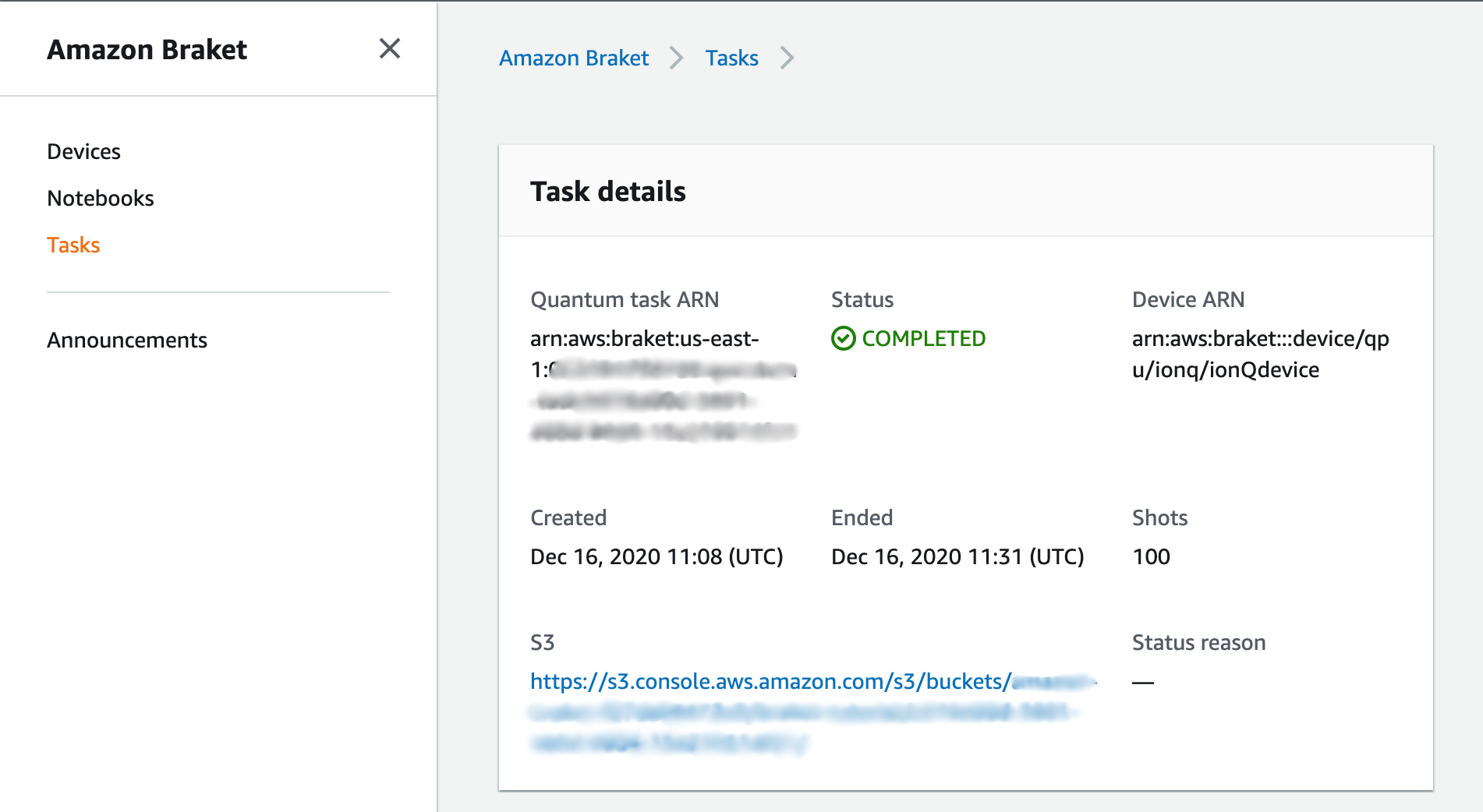Click the Quantum task ARN value
This screenshot has height=812, width=1483.
tap(645, 340)
